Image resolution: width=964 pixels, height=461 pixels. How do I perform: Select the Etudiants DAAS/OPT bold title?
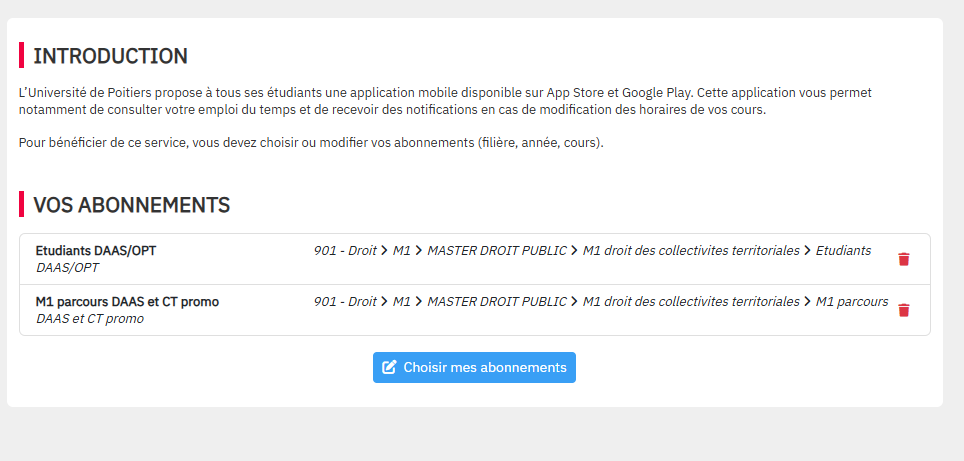pos(96,251)
